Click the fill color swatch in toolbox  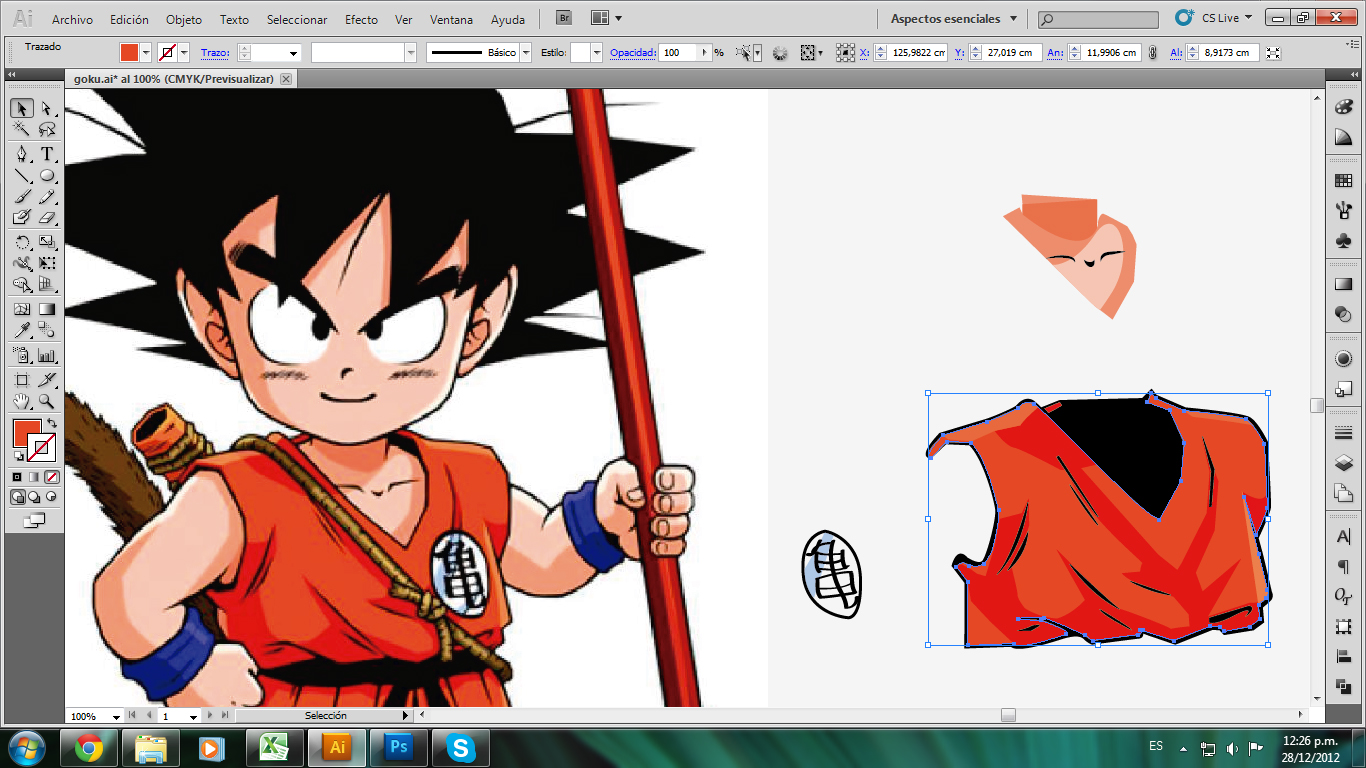(26, 433)
